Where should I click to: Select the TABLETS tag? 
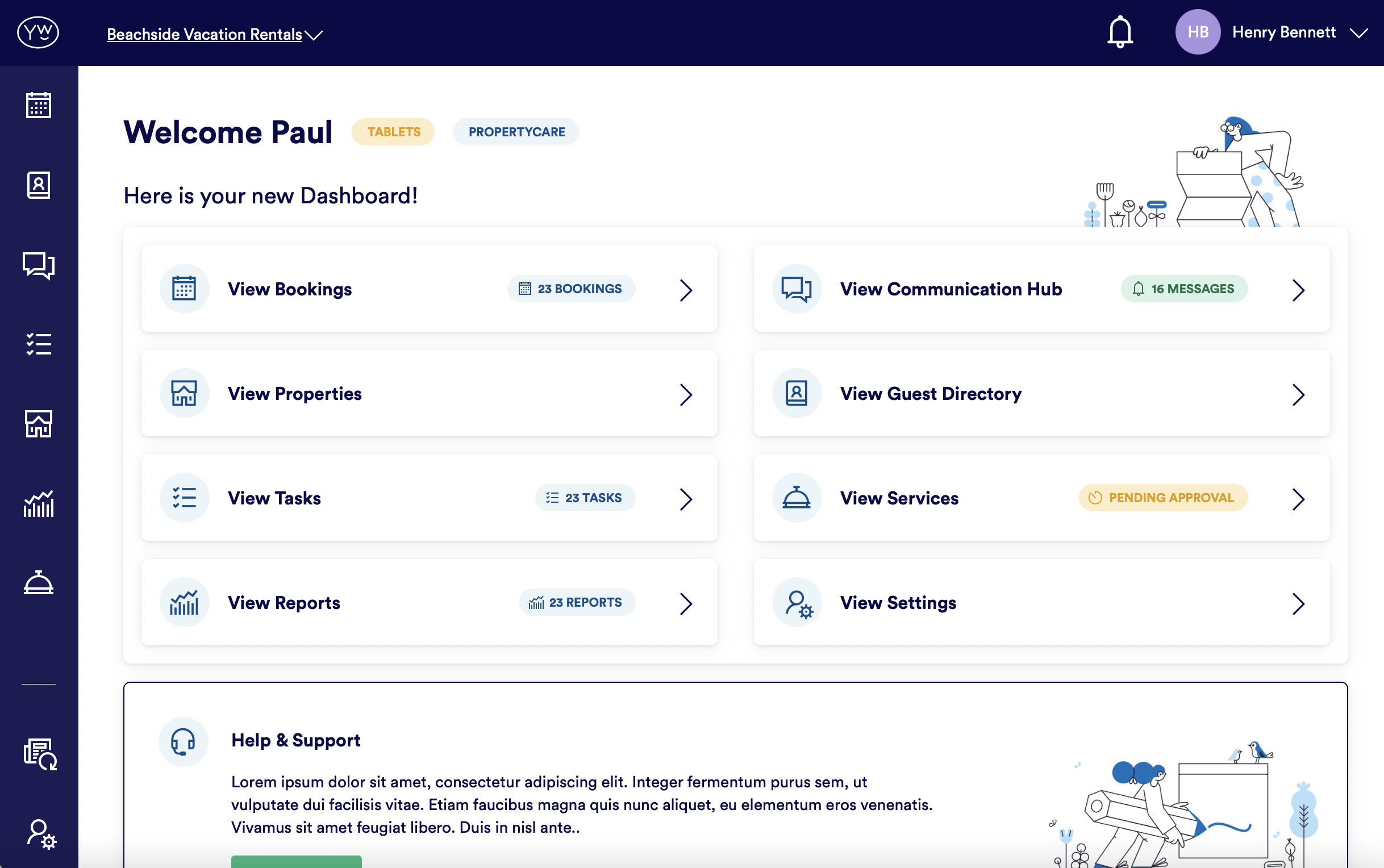393,132
